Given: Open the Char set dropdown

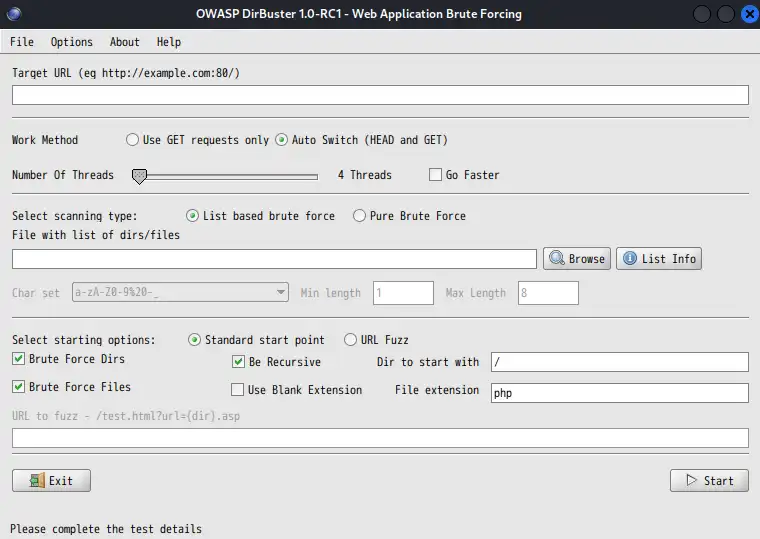Looking at the screenshot, I should [180, 292].
